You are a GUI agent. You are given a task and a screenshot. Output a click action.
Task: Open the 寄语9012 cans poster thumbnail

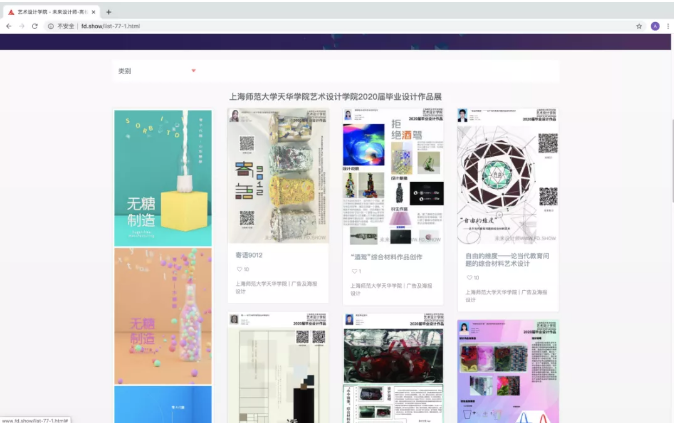278,176
